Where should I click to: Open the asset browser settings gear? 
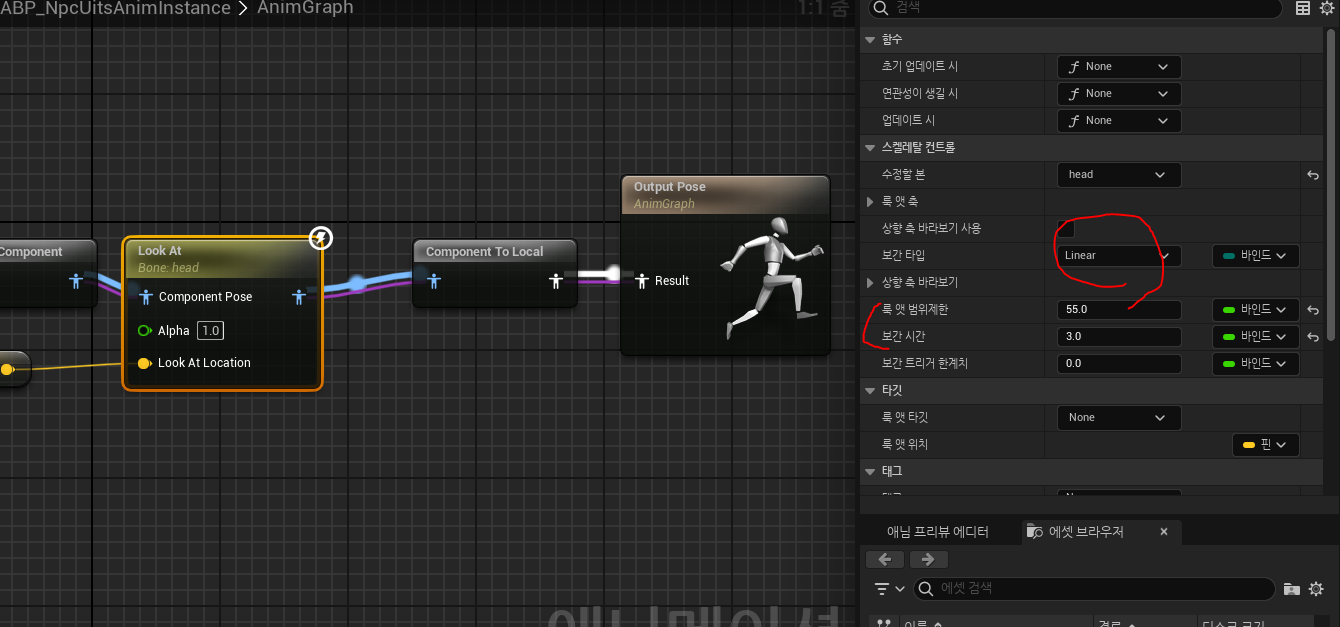1316,589
